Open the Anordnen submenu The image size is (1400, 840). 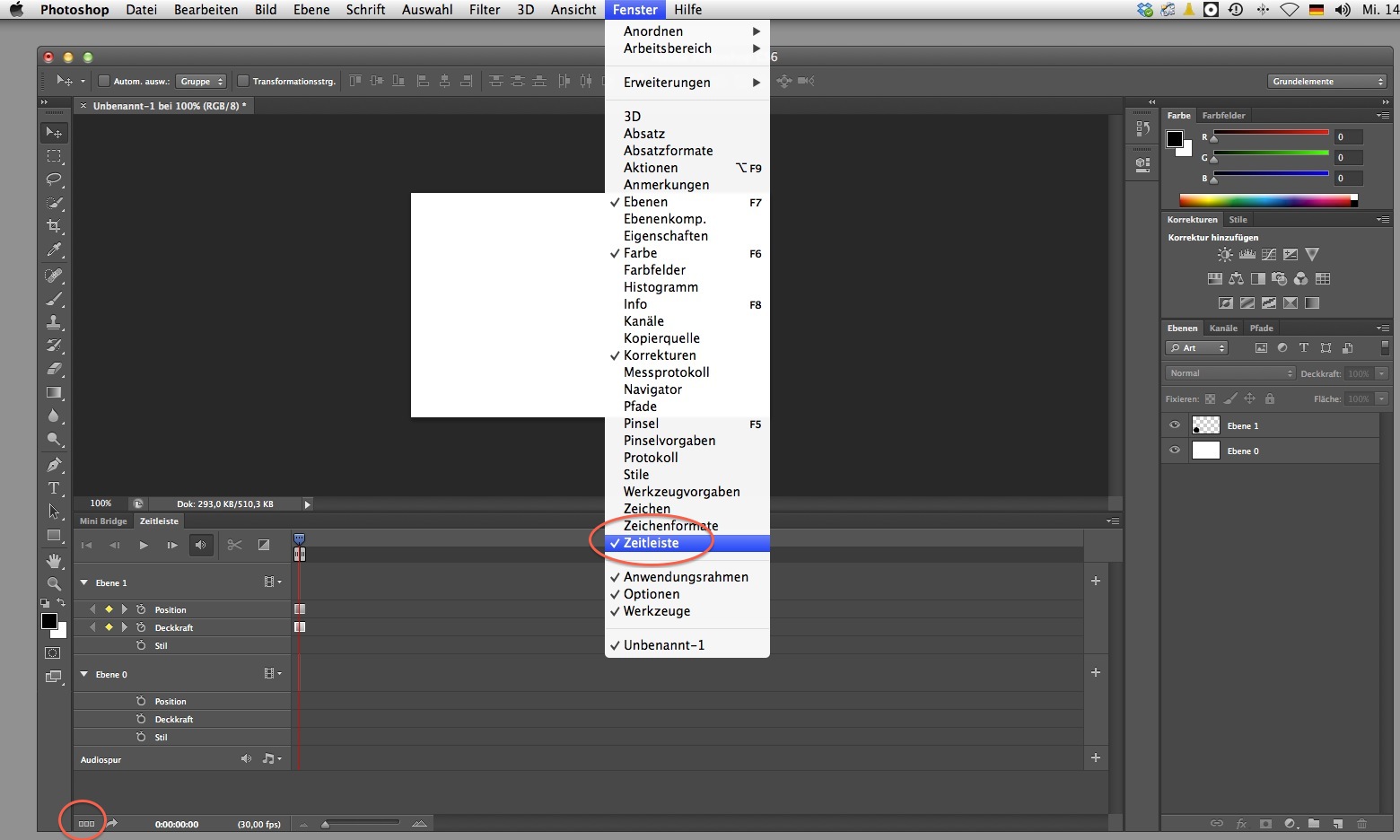click(x=687, y=31)
